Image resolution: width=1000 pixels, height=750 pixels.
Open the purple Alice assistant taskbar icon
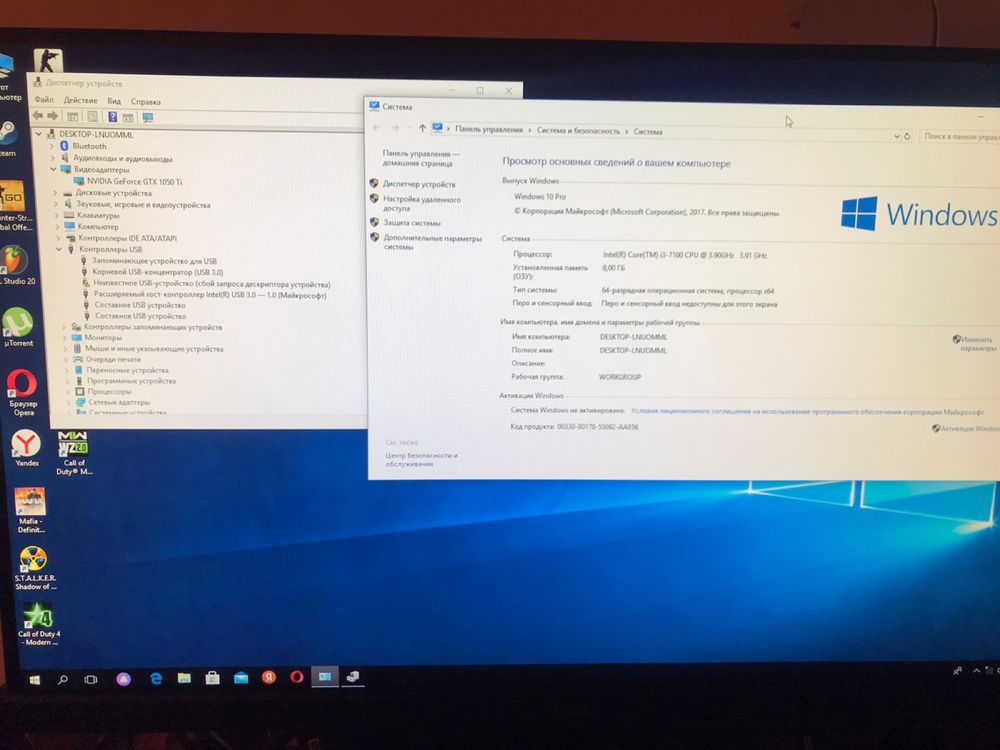click(x=124, y=679)
